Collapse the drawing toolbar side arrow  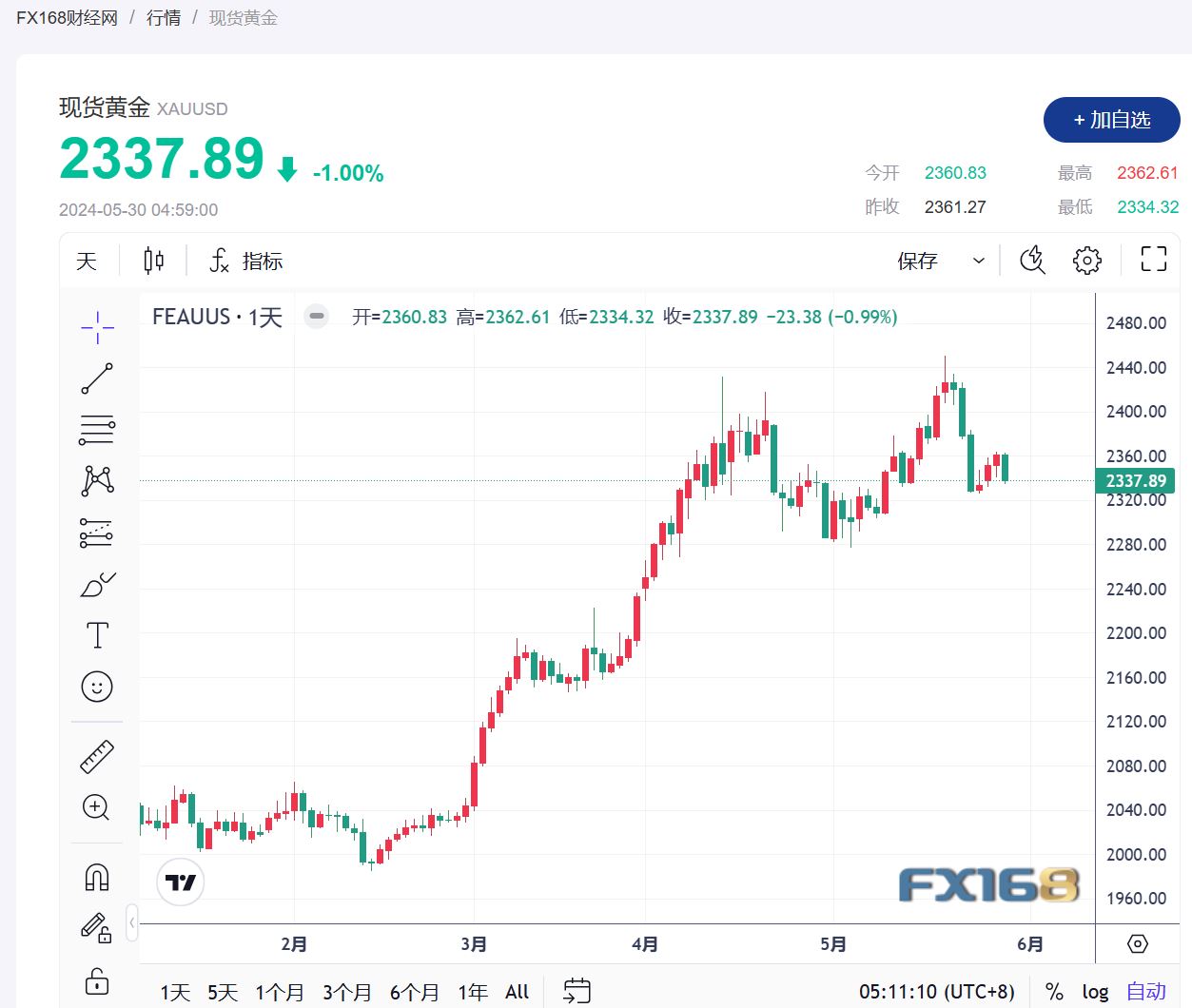click(131, 922)
